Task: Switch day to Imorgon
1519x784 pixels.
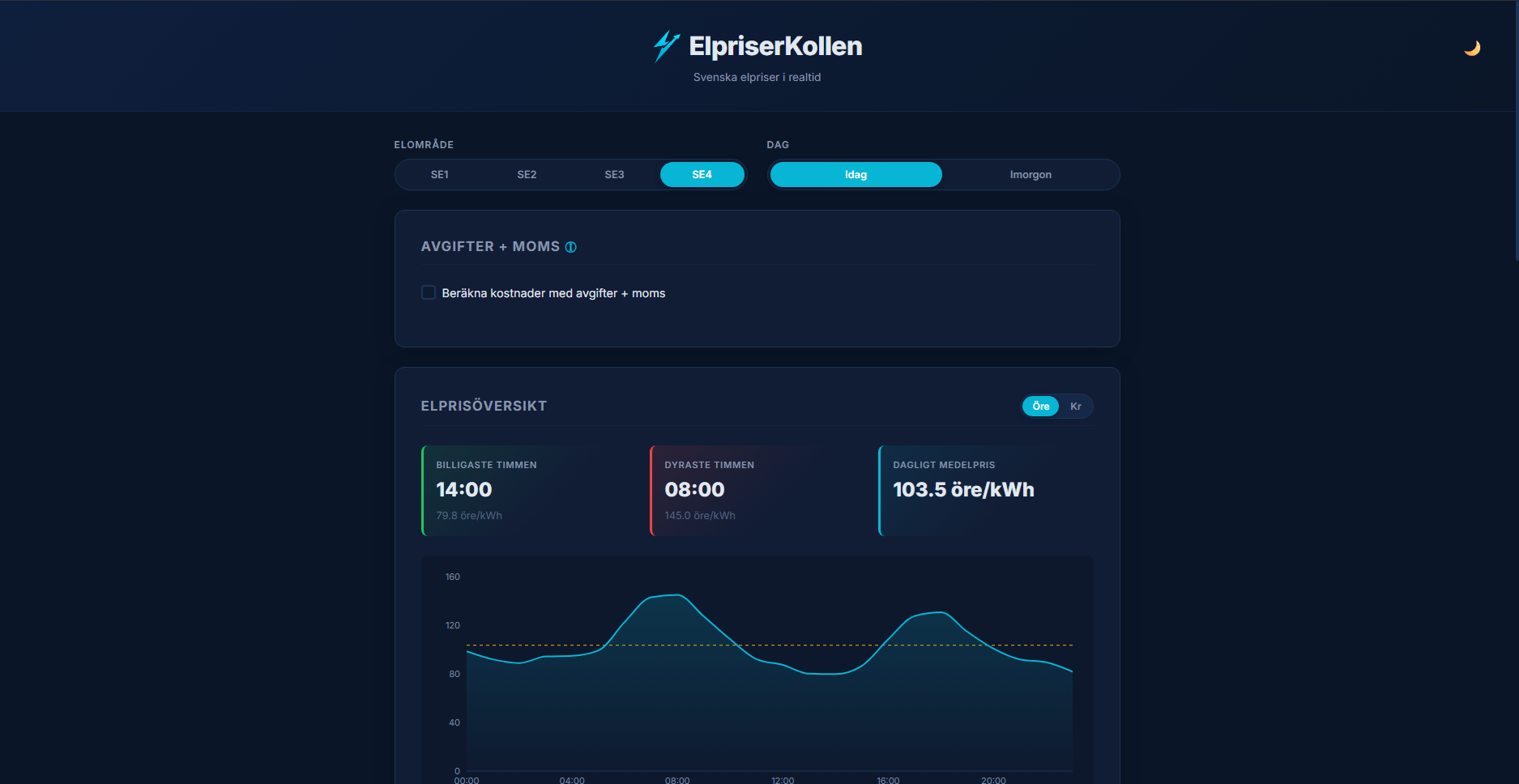Action: [1030, 174]
